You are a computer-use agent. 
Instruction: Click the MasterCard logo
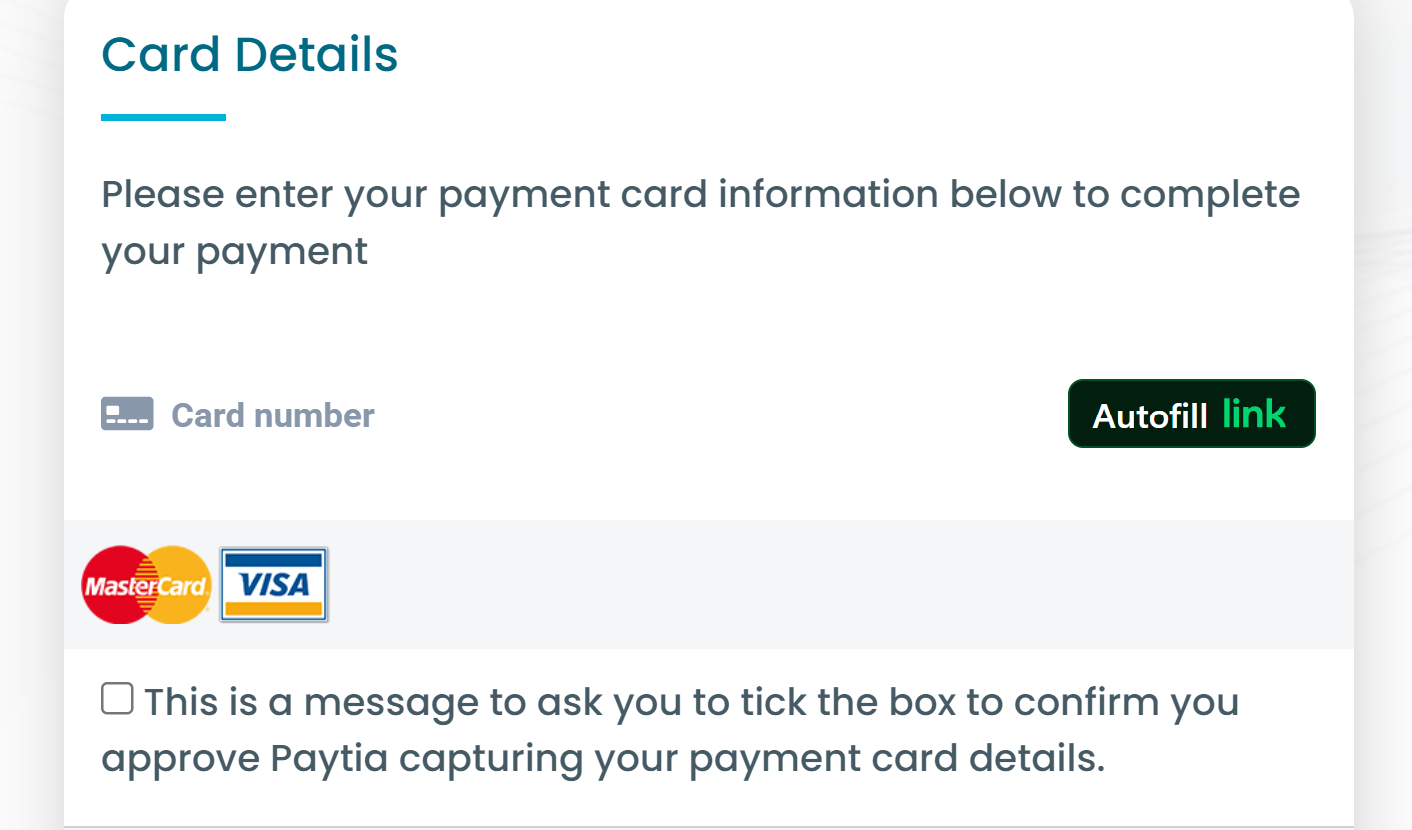pyautogui.click(x=146, y=585)
